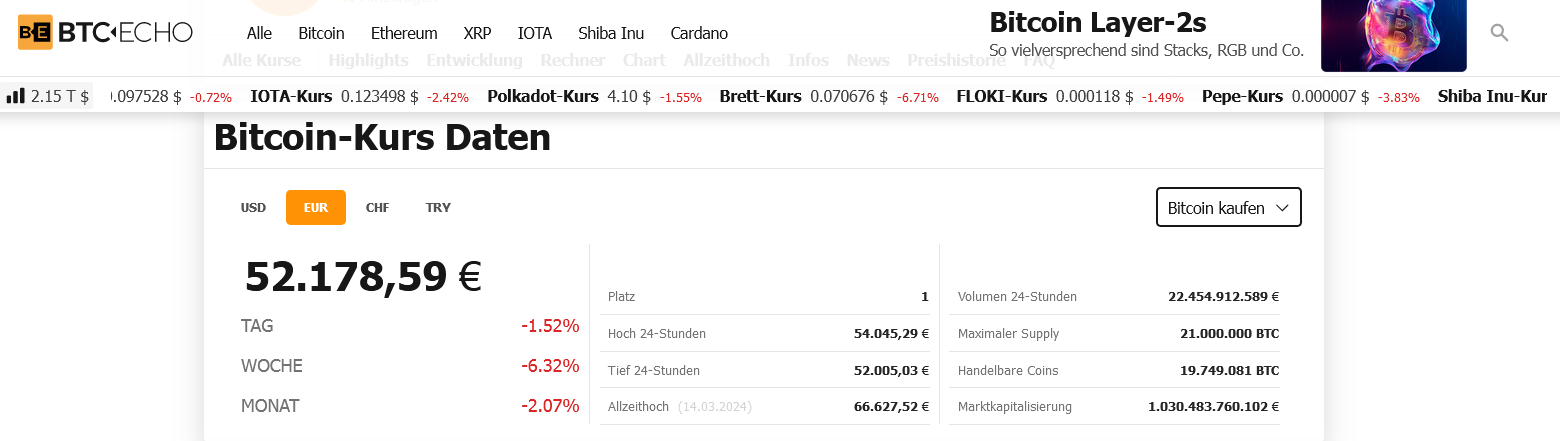
Task: Select USD currency toggle
Action: (x=253, y=208)
